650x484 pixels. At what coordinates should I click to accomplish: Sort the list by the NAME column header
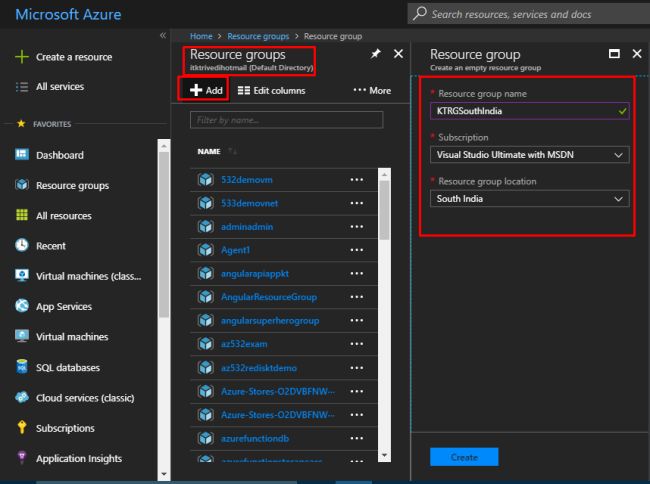[x=209, y=152]
